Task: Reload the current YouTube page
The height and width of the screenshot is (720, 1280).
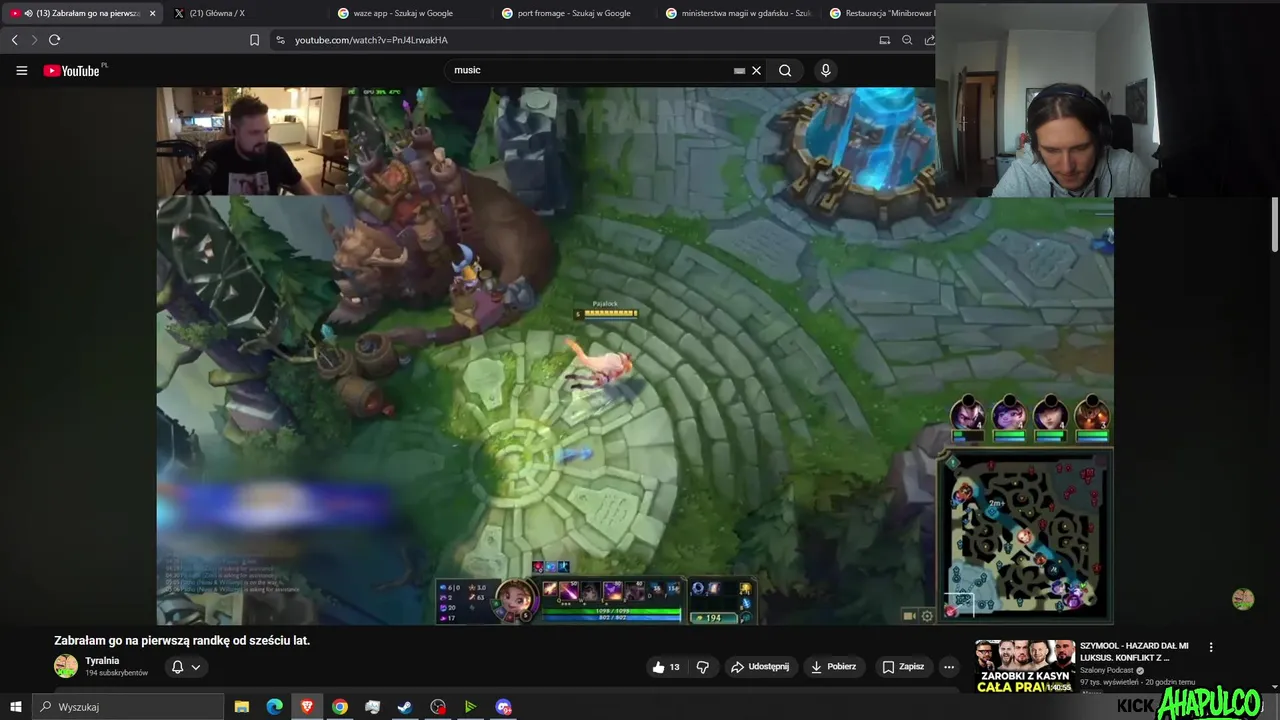Action: click(54, 40)
